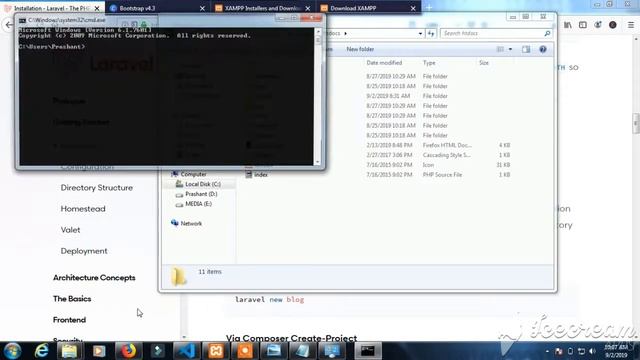Click New folder in Explorer toolbar

click(x=360, y=49)
